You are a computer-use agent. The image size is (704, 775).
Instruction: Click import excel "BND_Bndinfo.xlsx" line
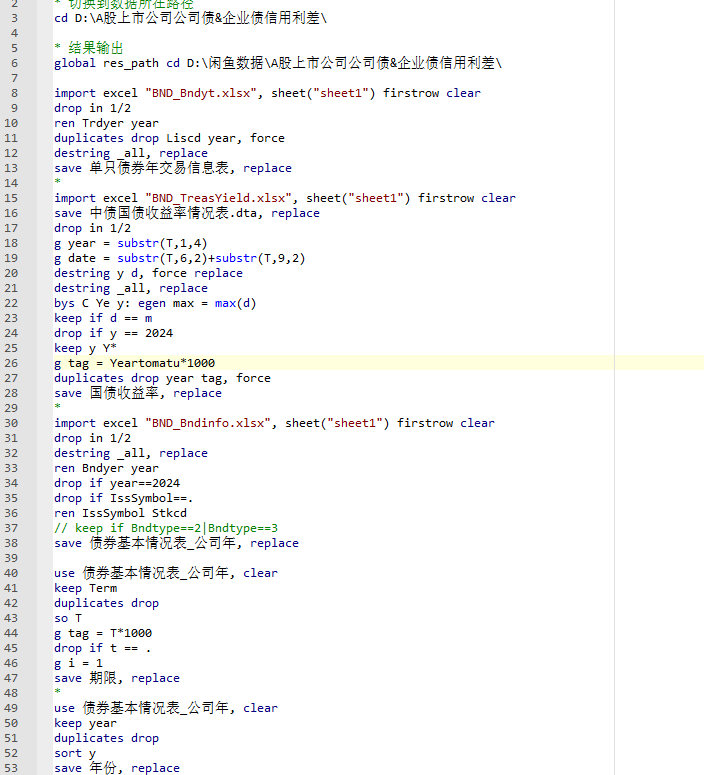274,423
